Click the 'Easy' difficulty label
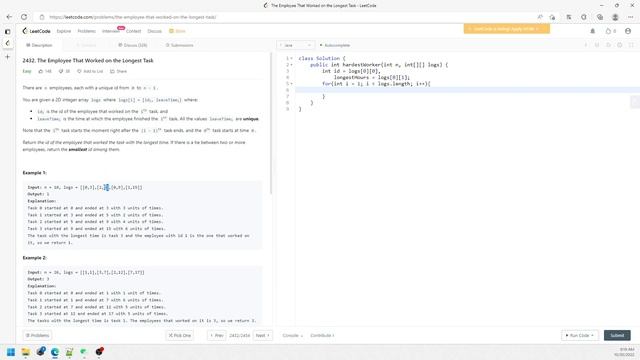Screen dimensions: 640x360 click(x=27, y=71)
